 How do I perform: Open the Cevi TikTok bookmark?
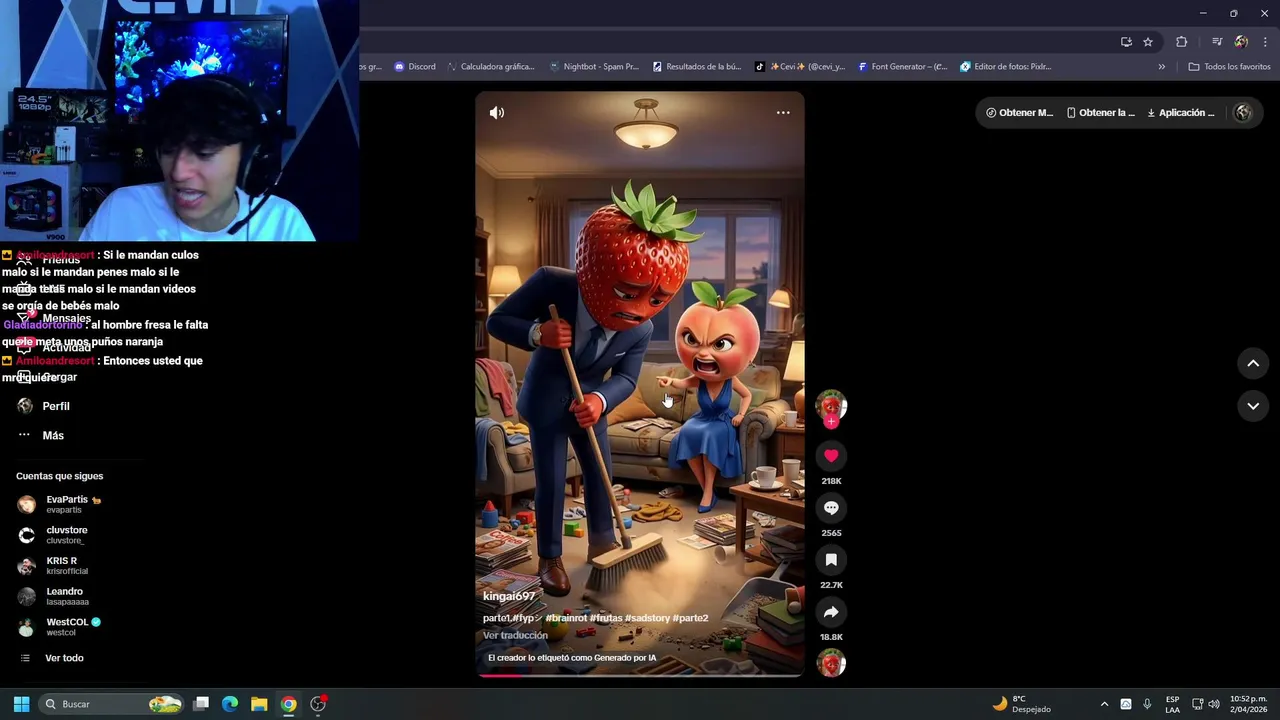800,67
